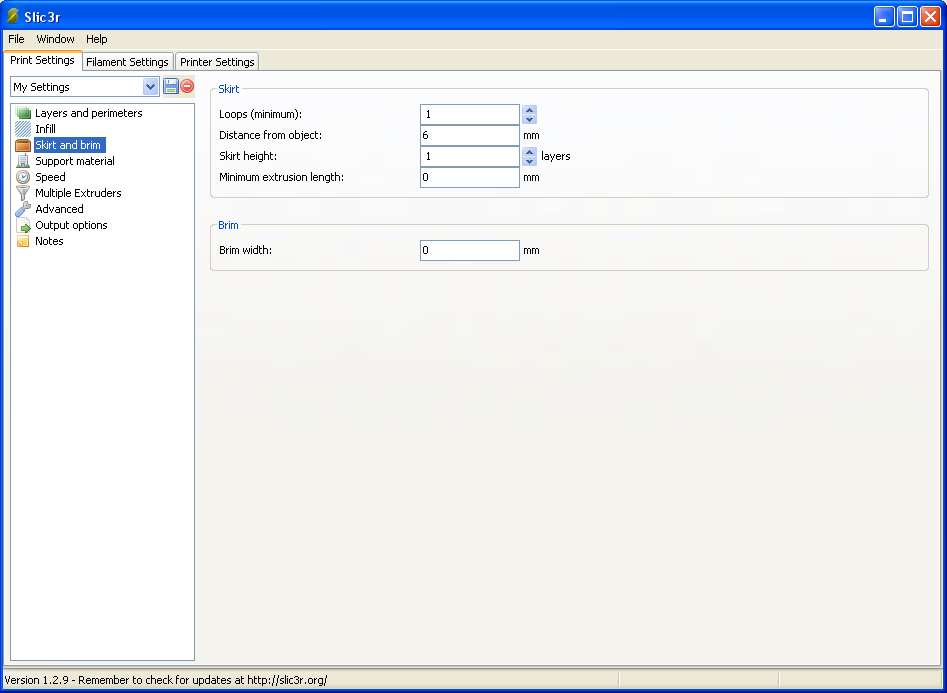Open the Speed settings page

(x=50, y=177)
